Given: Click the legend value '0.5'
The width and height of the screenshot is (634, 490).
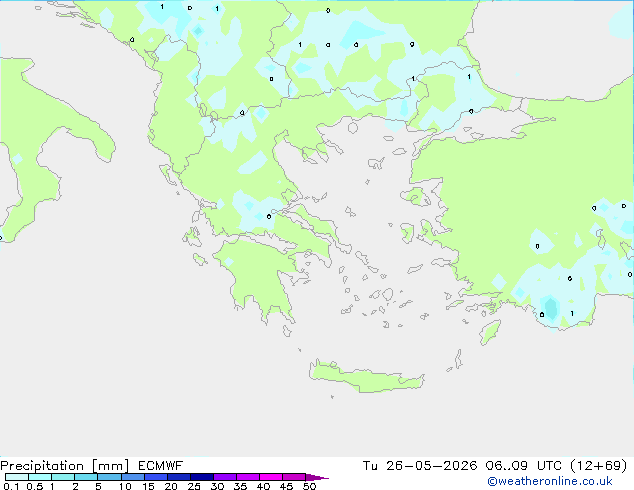Looking at the screenshot, I should point(34,486).
